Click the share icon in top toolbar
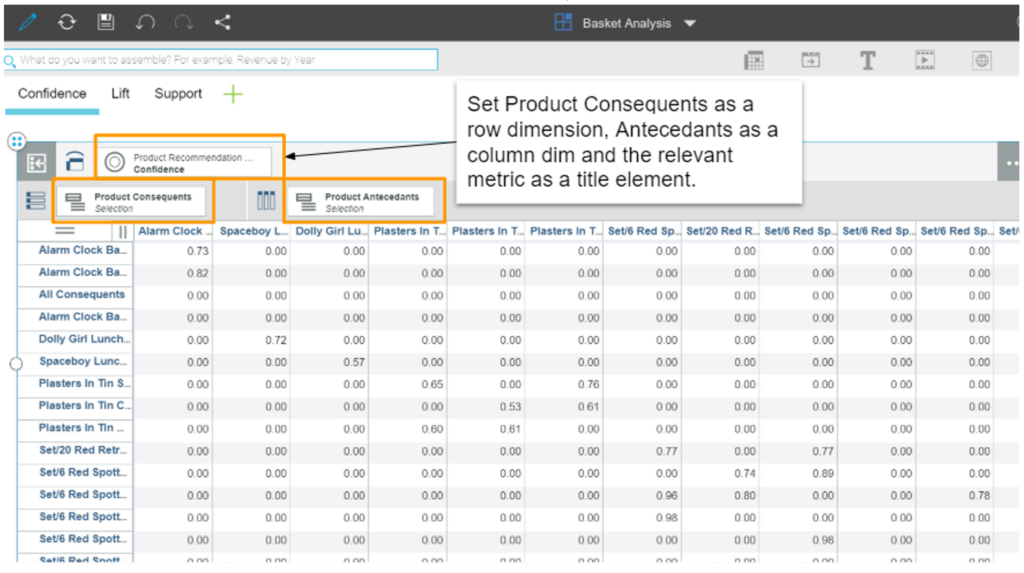 point(222,22)
